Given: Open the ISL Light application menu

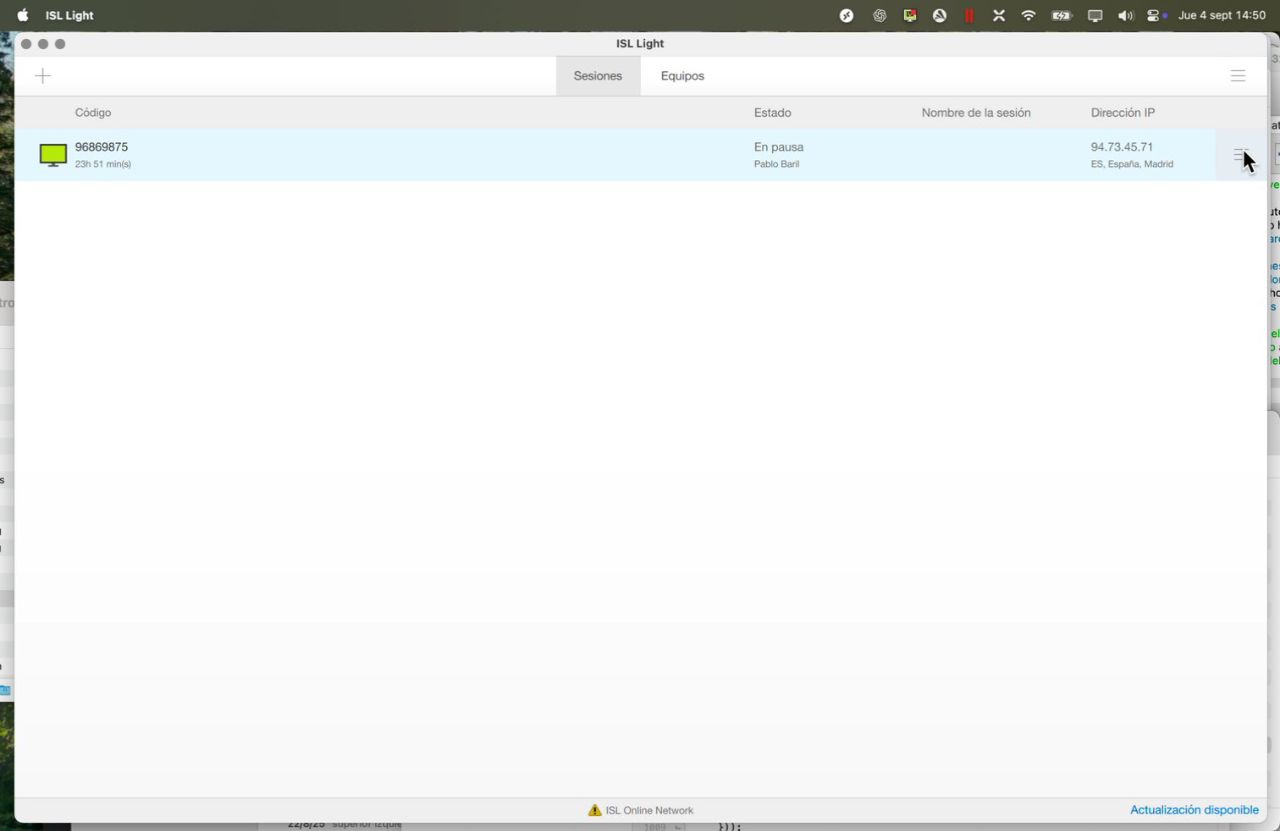Looking at the screenshot, I should tap(69, 16).
